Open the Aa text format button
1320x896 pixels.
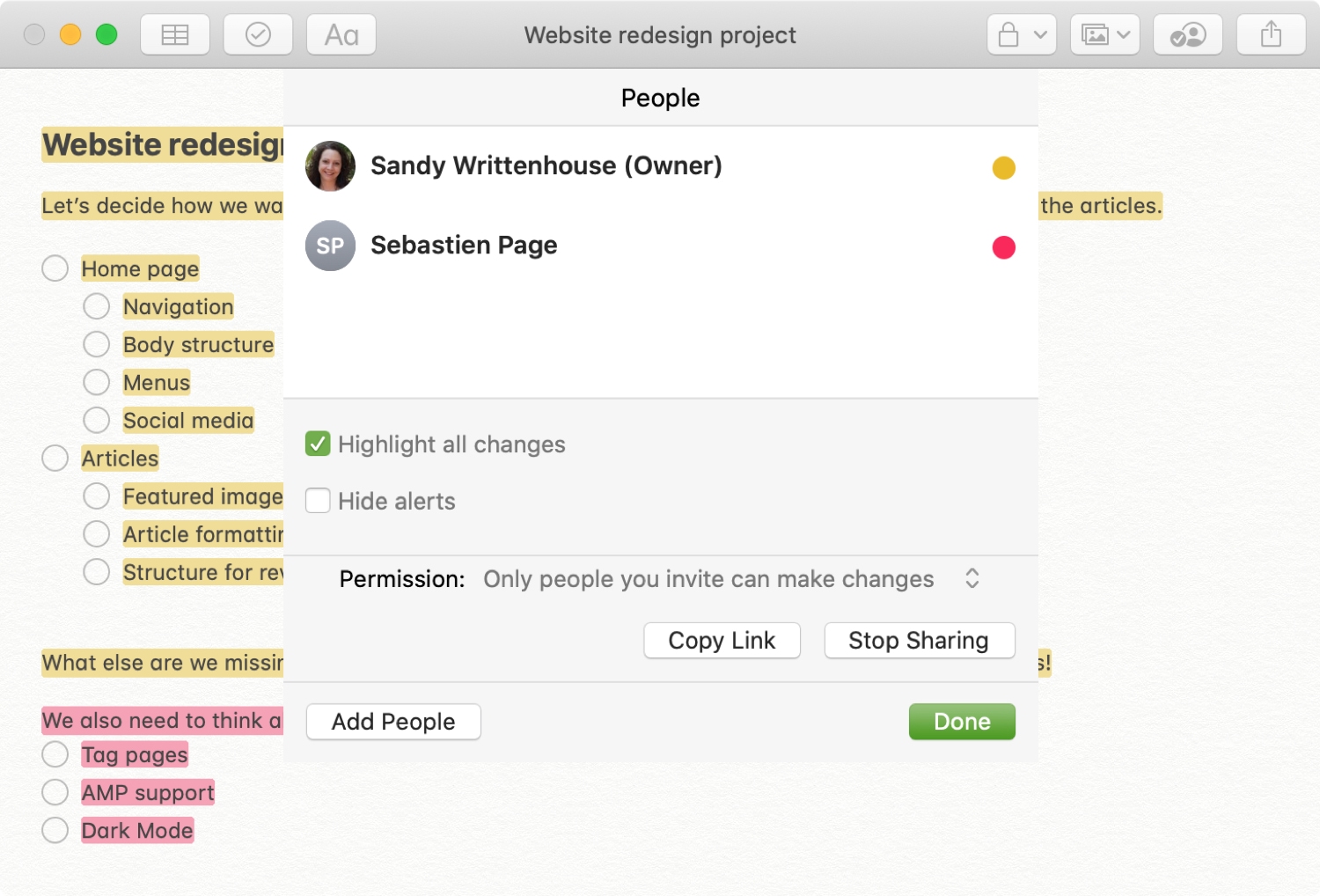341,35
